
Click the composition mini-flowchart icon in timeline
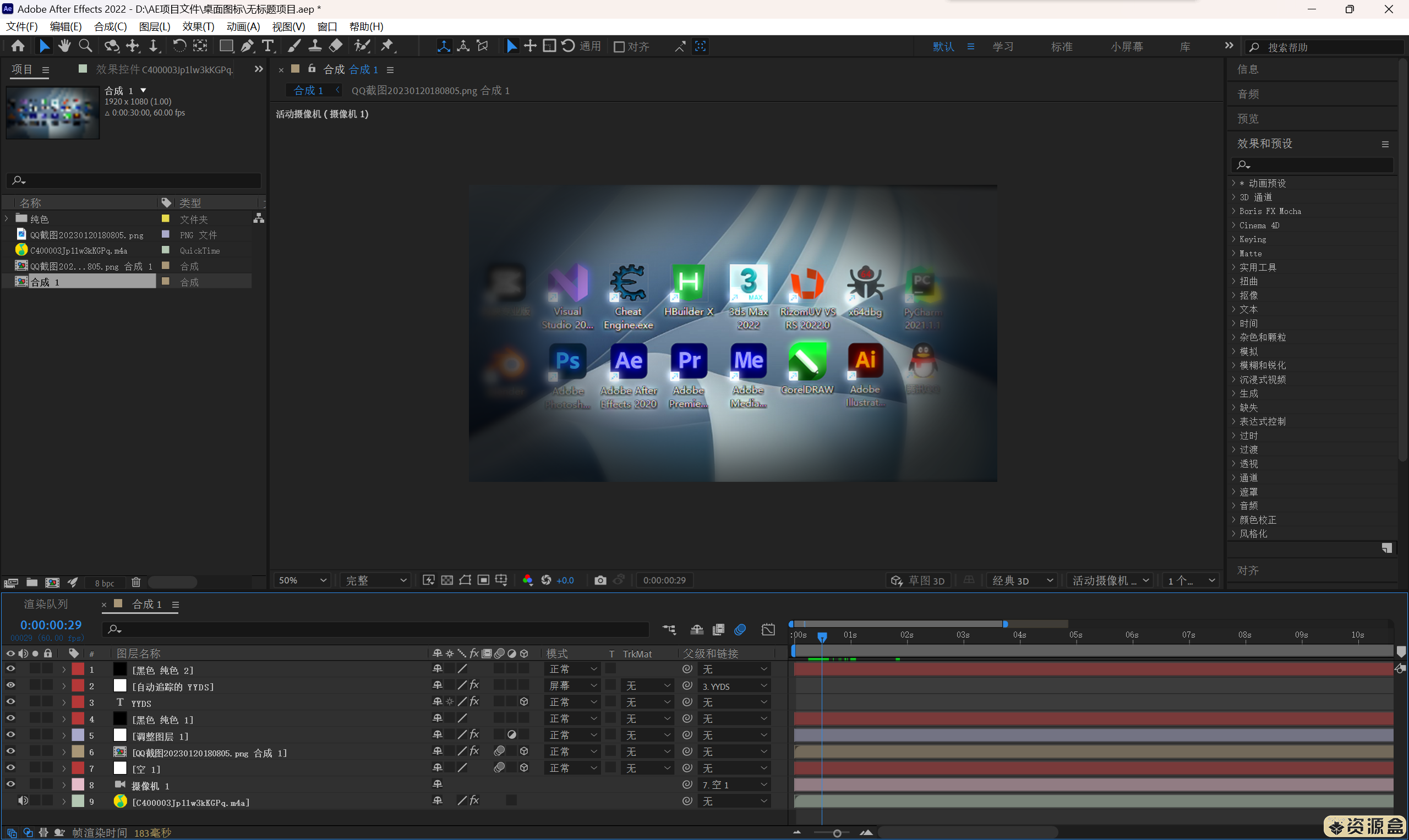(x=669, y=629)
